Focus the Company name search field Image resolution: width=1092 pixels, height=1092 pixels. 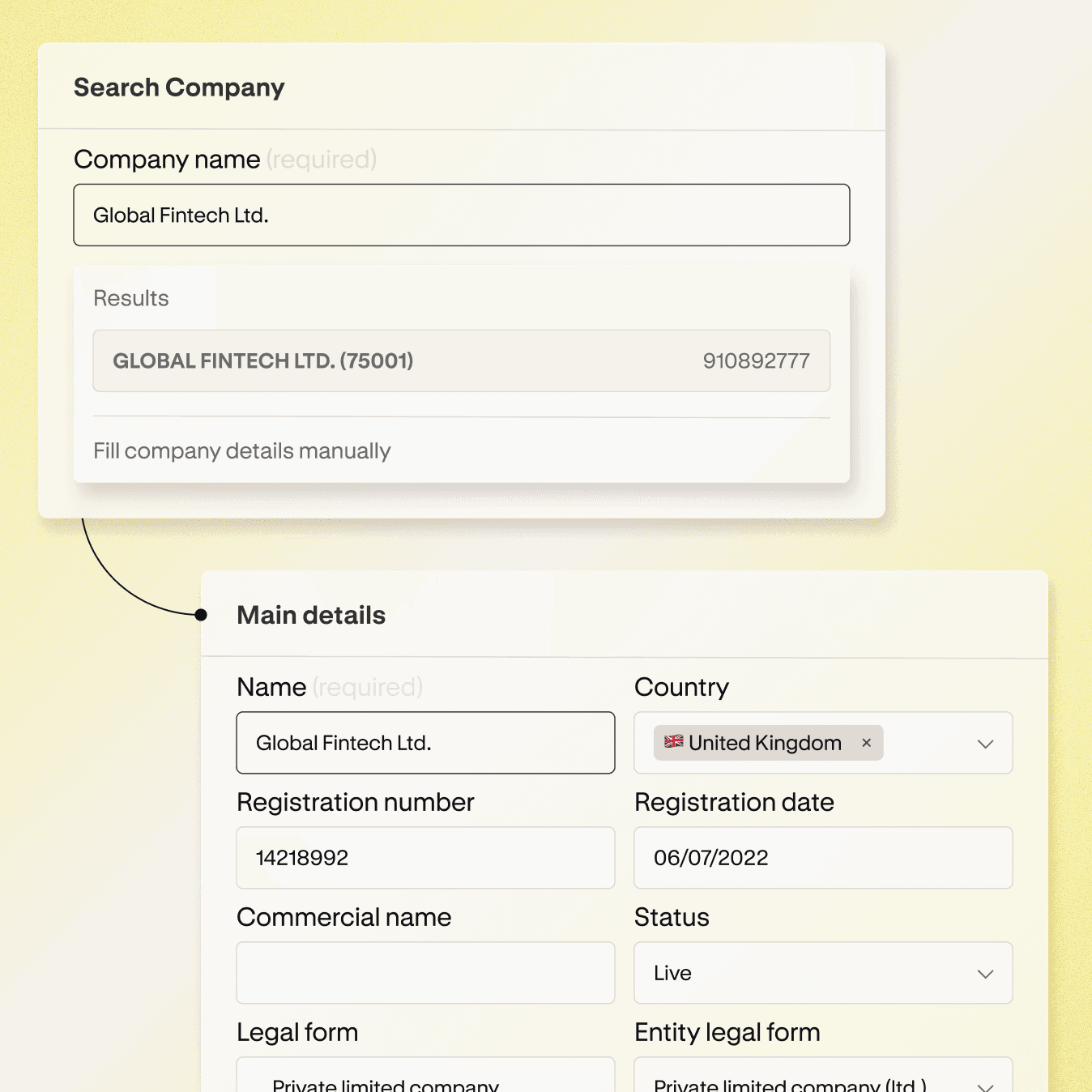(461, 215)
